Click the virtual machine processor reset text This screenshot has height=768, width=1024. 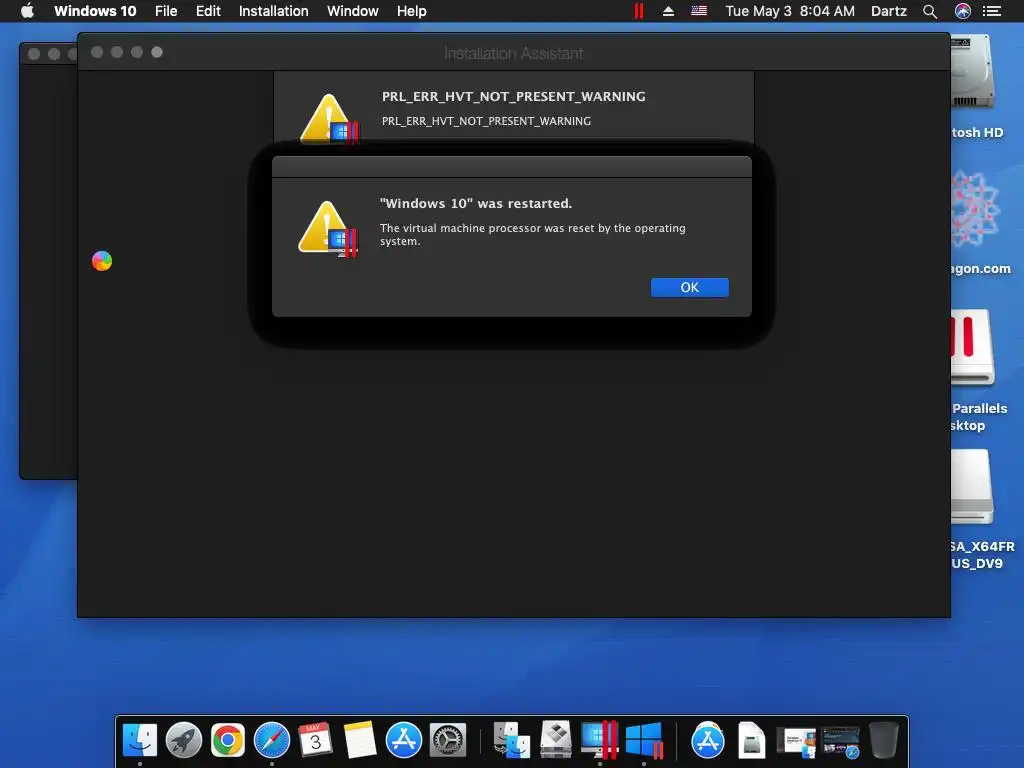click(x=532, y=234)
